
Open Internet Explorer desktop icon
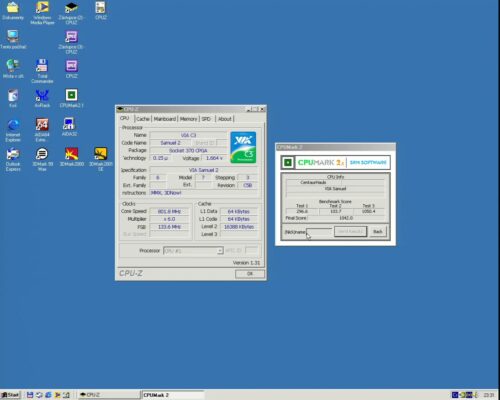[x=13, y=129]
